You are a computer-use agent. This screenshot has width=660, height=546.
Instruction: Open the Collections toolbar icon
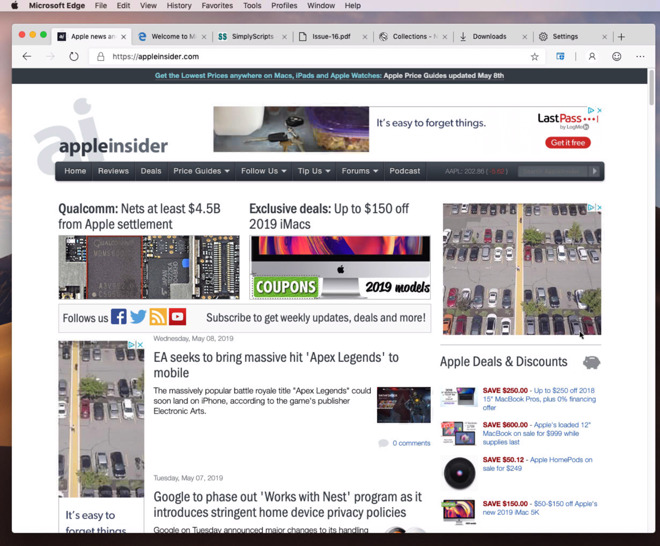[x=560, y=56]
